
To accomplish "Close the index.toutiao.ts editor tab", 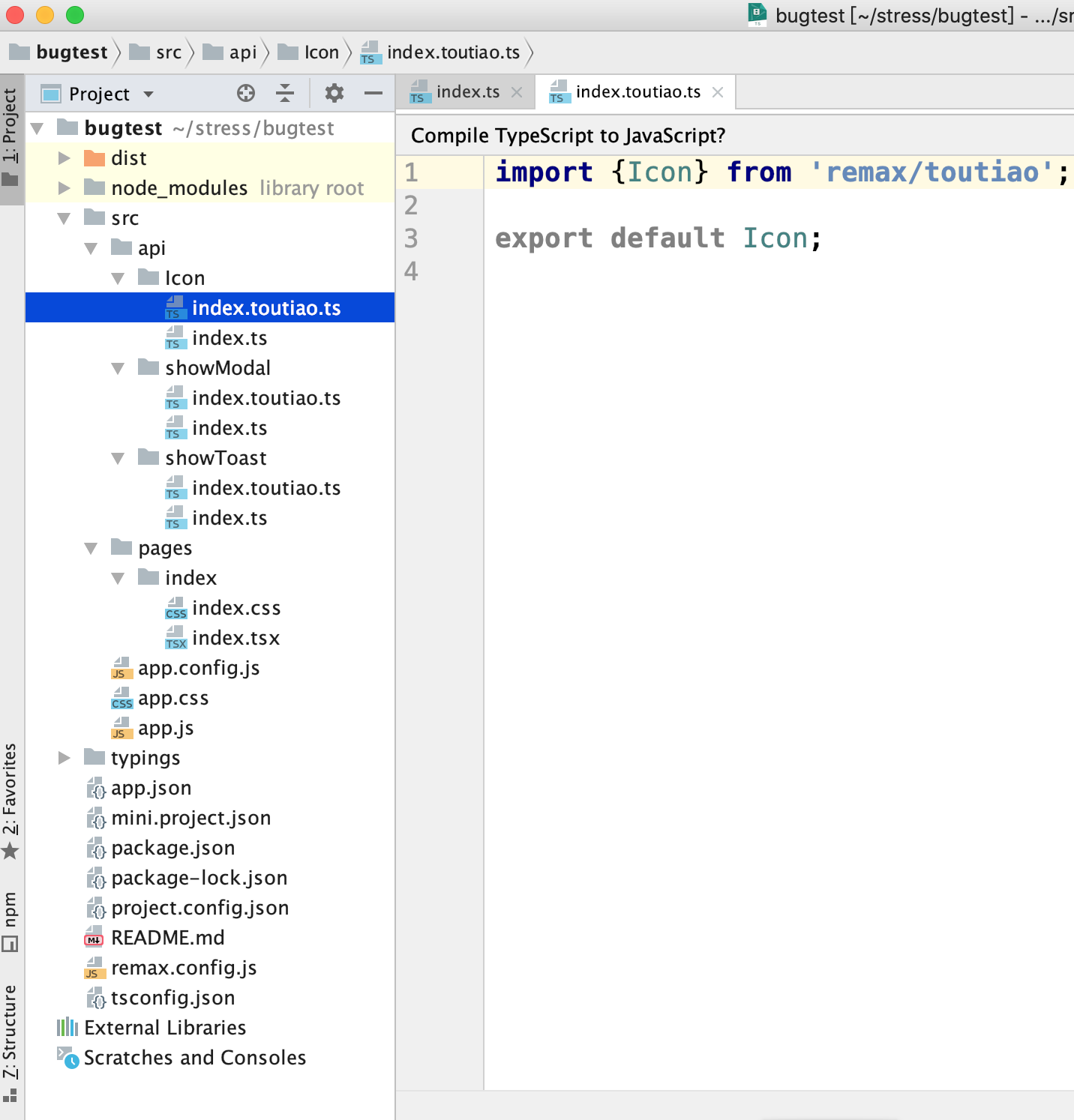I will coord(718,92).
